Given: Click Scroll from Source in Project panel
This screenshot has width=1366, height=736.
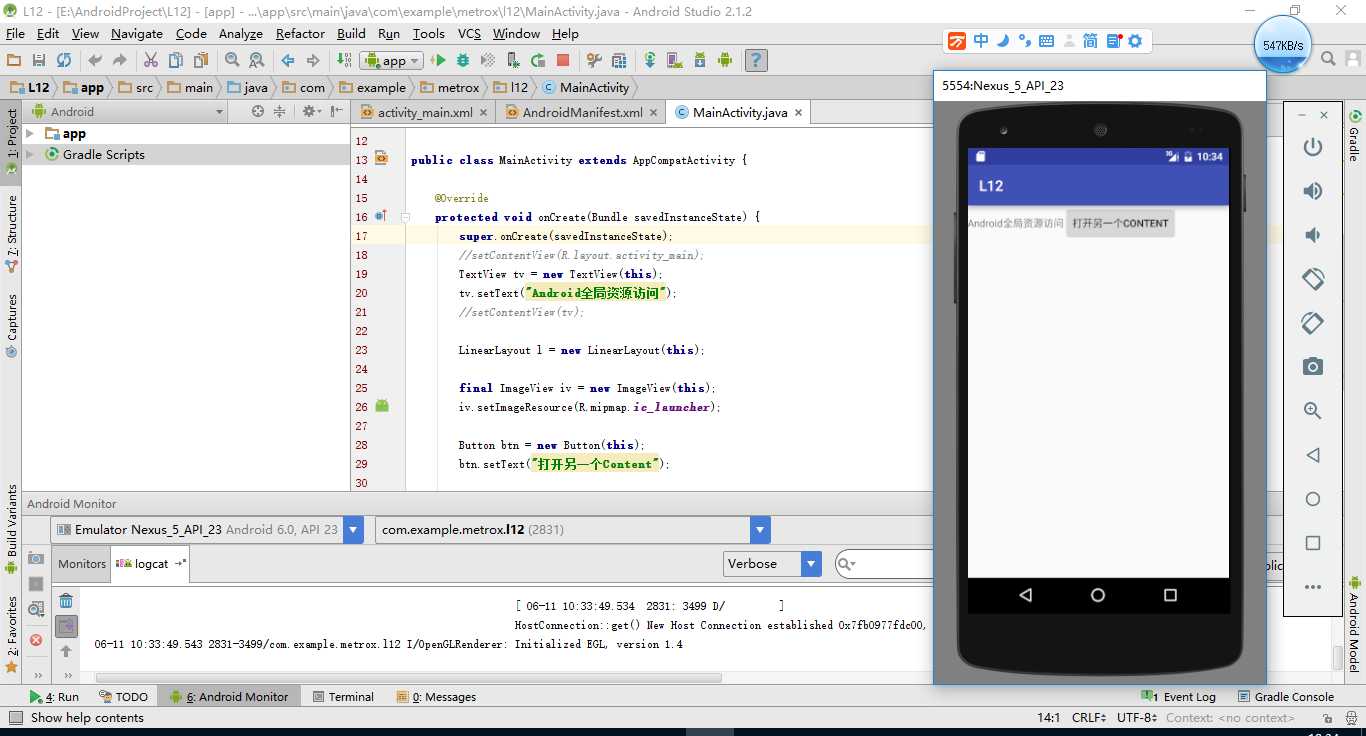Looking at the screenshot, I should [258, 112].
